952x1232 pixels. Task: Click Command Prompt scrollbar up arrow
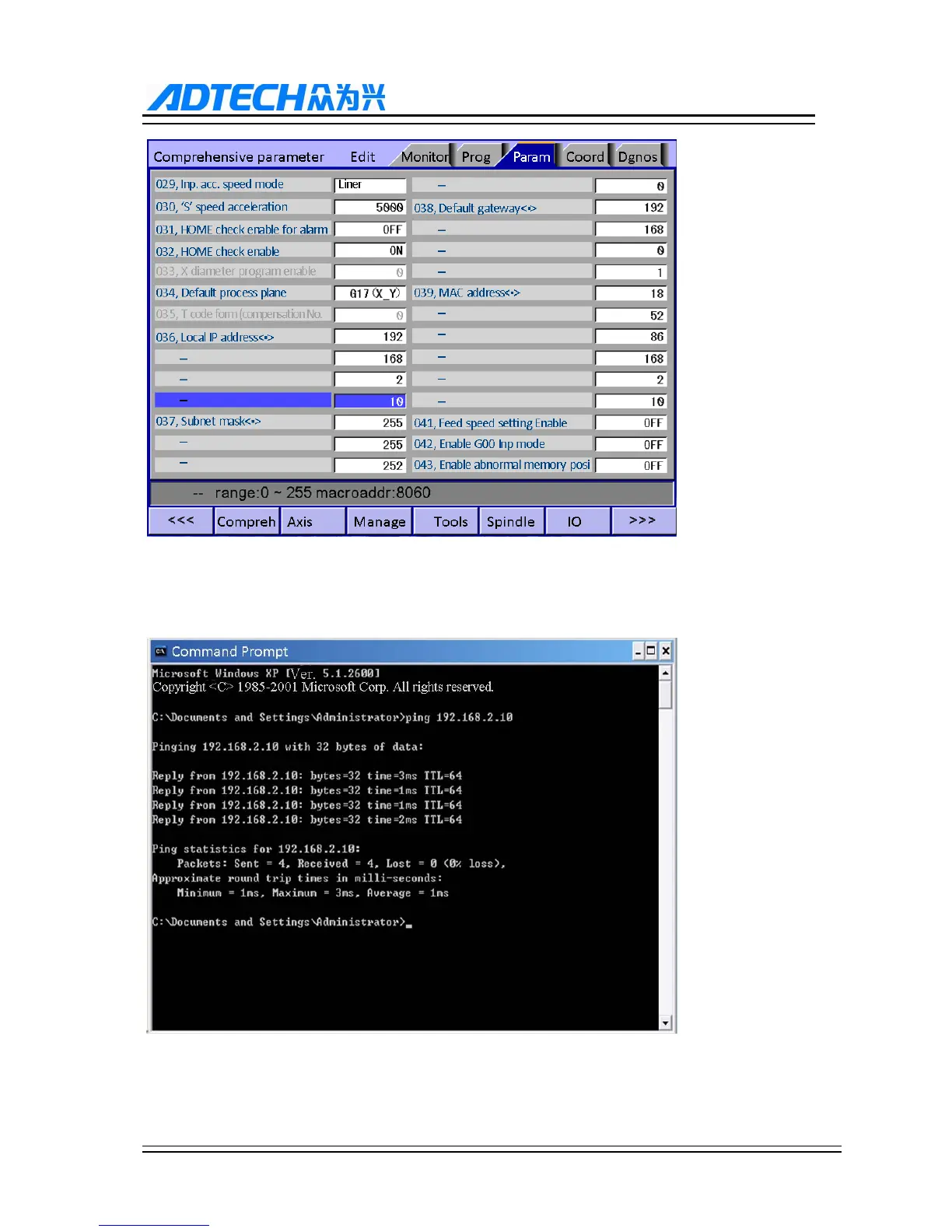(665, 672)
